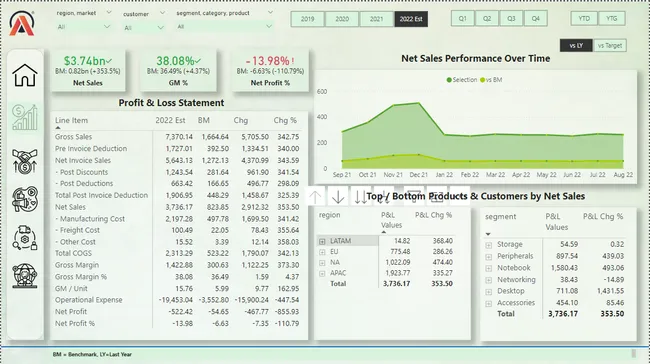650x364 pixels.
Task: Click the vs BM legend swatch
Action: point(482,80)
